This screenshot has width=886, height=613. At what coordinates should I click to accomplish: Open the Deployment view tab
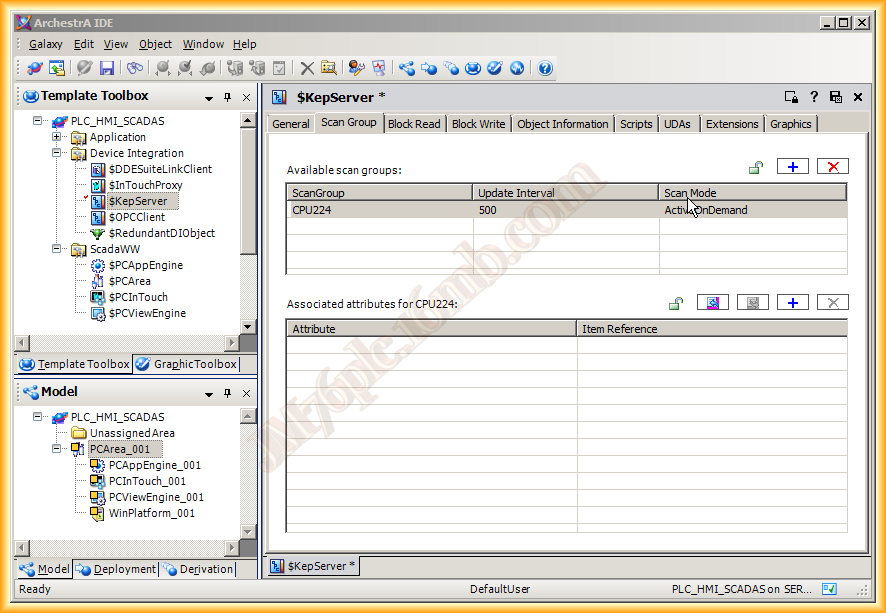tap(118, 569)
